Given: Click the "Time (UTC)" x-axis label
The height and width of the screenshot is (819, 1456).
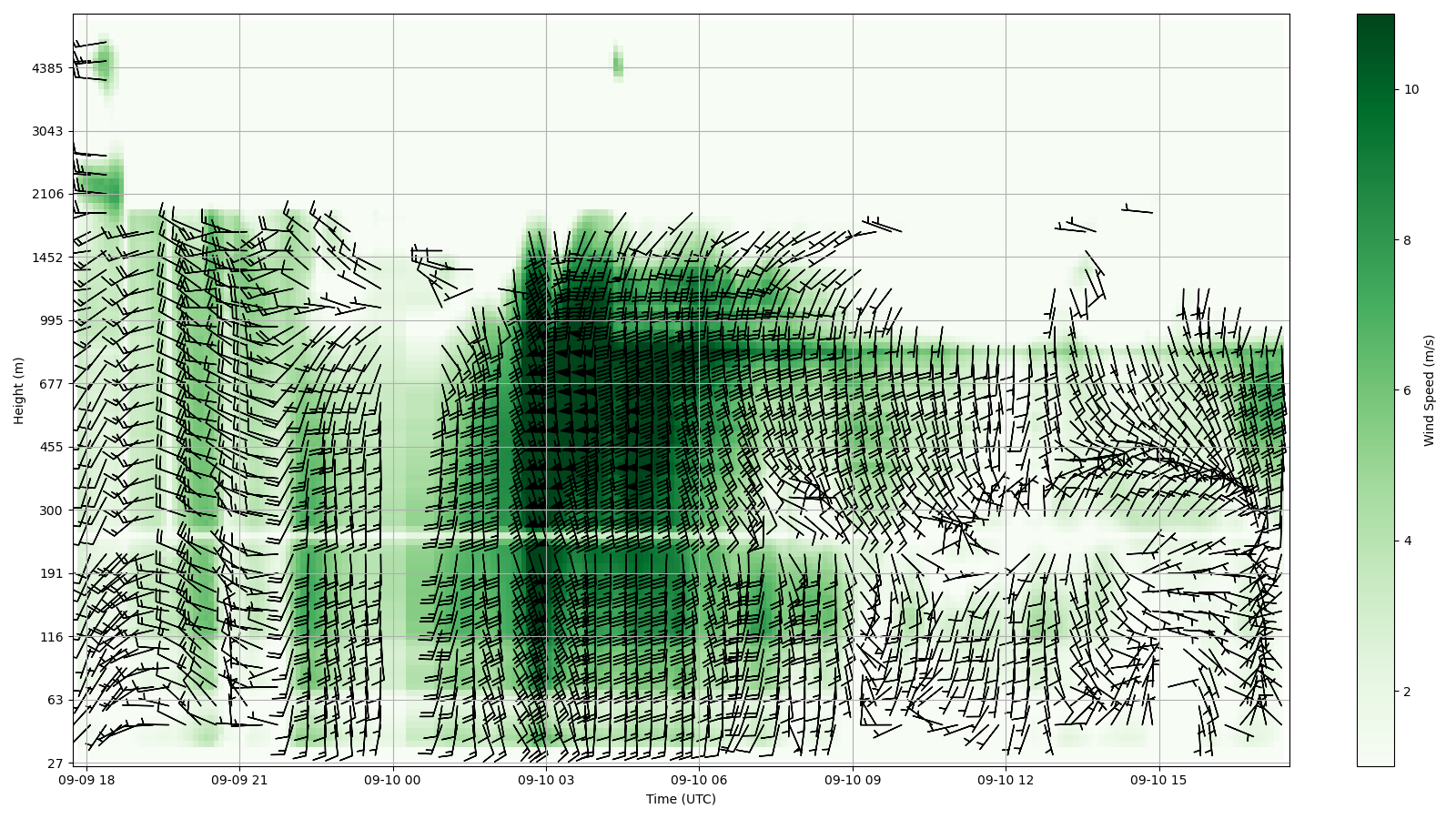Looking at the screenshot, I should [x=681, y=800].
